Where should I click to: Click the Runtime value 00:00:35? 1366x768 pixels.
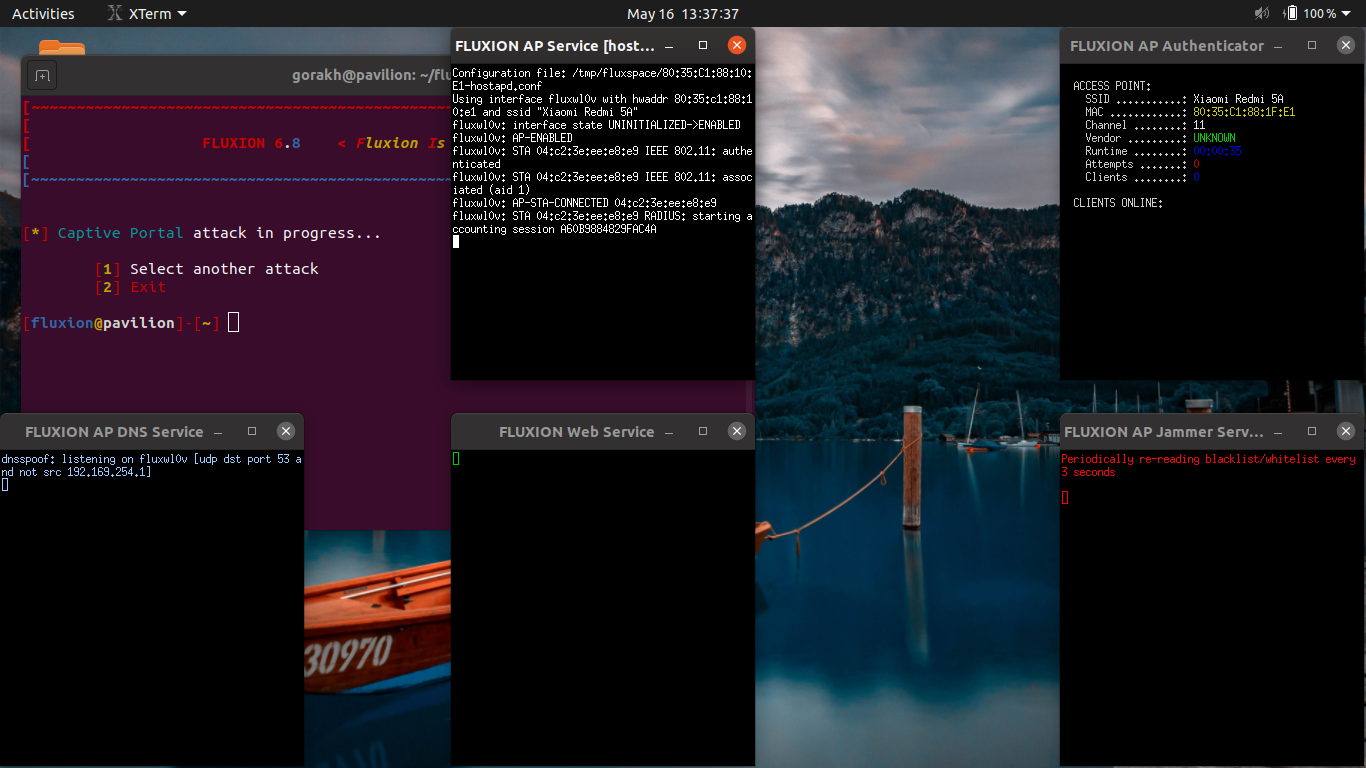click(x=1217, y=151)
